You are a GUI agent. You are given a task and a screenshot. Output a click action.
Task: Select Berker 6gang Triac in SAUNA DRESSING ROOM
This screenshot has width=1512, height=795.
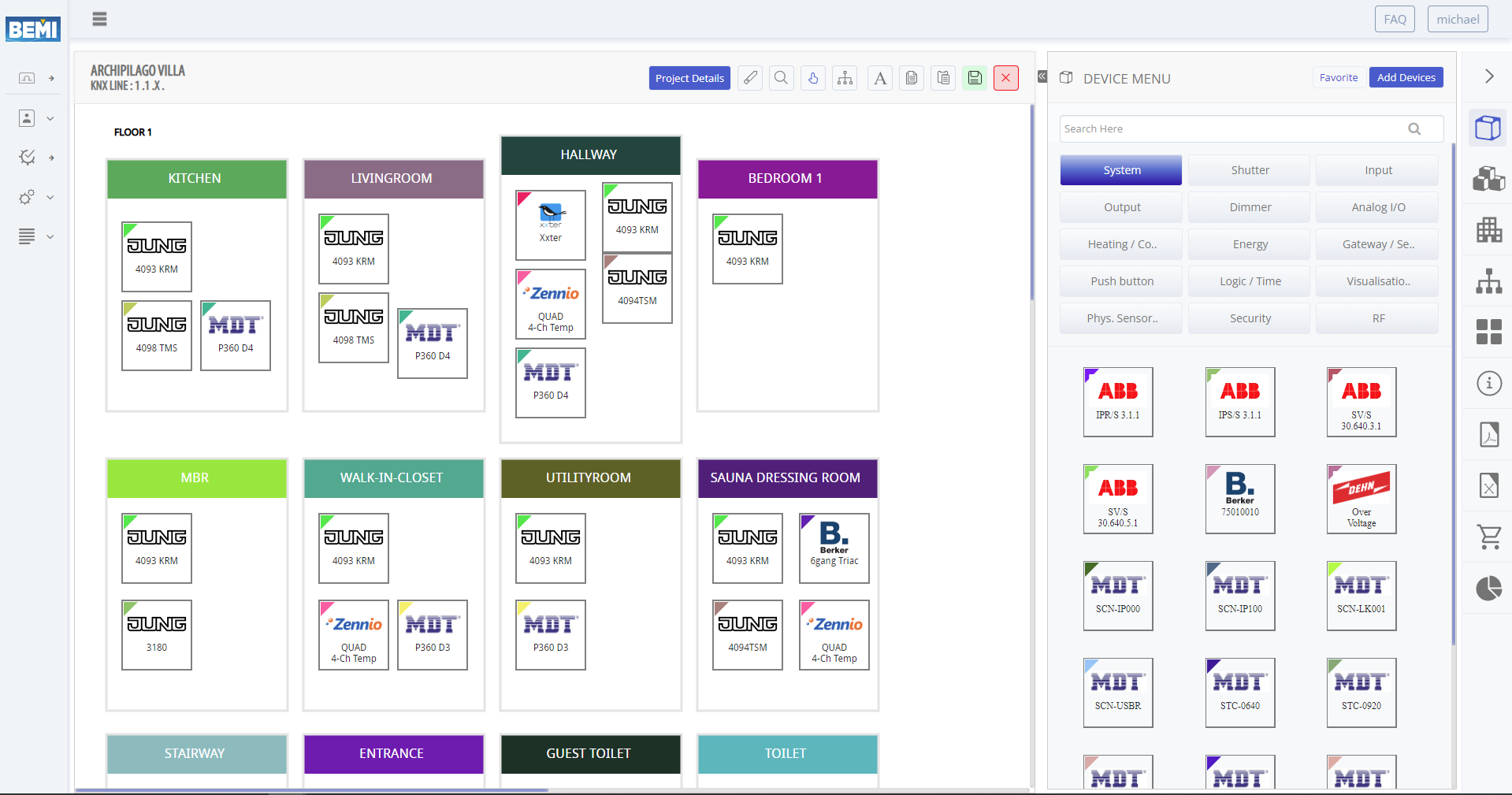pyautogui.click(x=834, y=548)
